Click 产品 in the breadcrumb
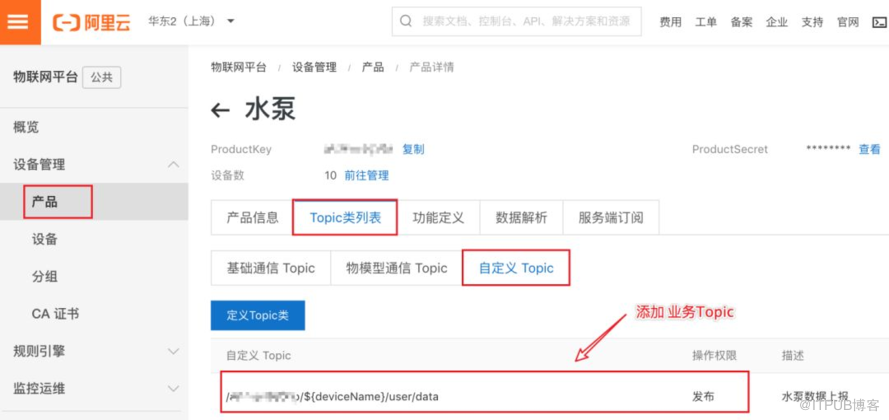889x420 pixels. 373,67
